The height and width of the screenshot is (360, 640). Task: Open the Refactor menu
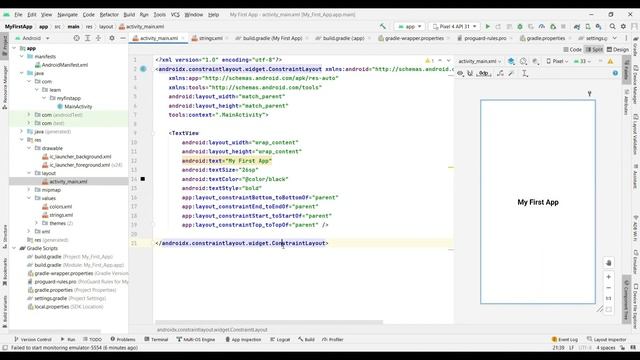(x=109, y=15)
